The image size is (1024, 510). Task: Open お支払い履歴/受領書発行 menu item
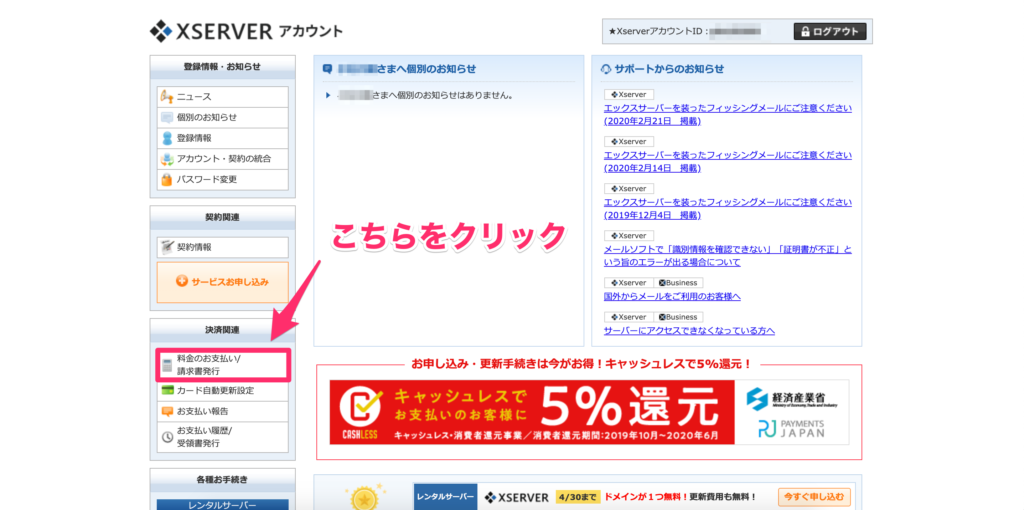click(x=222, y=437)
